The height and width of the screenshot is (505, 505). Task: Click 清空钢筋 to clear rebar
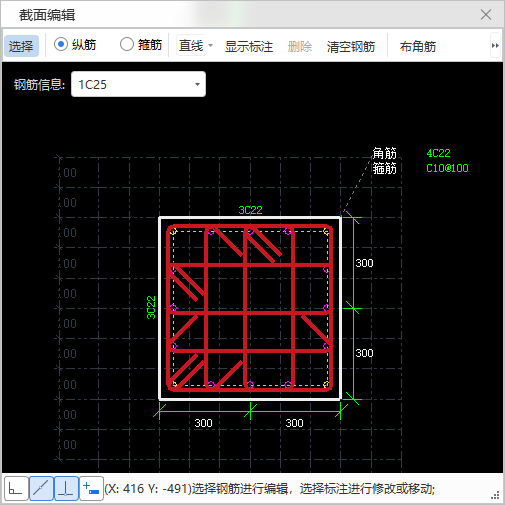351,46
